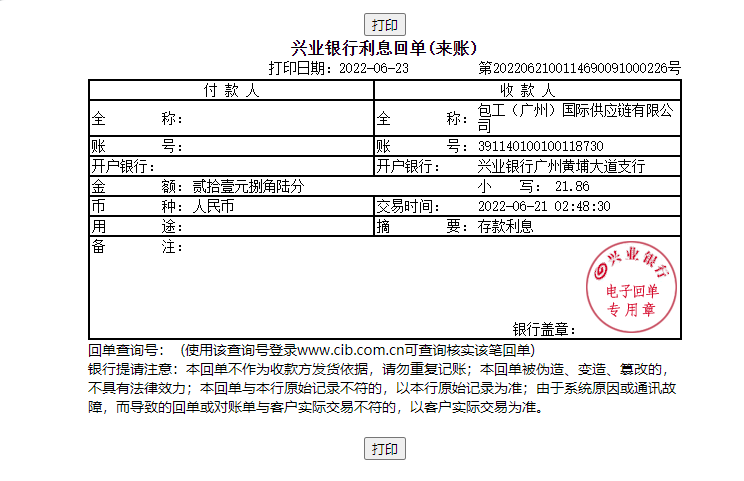Click the 回单查询号 query number line

point(311,350)
